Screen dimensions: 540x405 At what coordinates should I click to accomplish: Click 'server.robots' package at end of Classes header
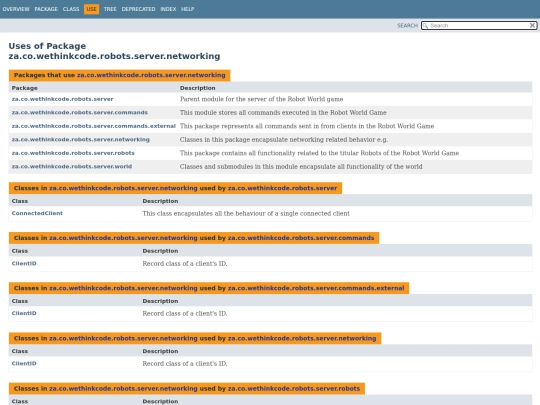coord(294,388)
